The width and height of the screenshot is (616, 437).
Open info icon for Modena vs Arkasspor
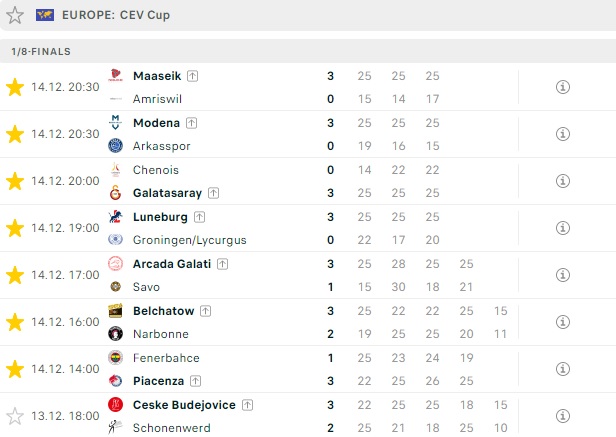pos(563,134)
